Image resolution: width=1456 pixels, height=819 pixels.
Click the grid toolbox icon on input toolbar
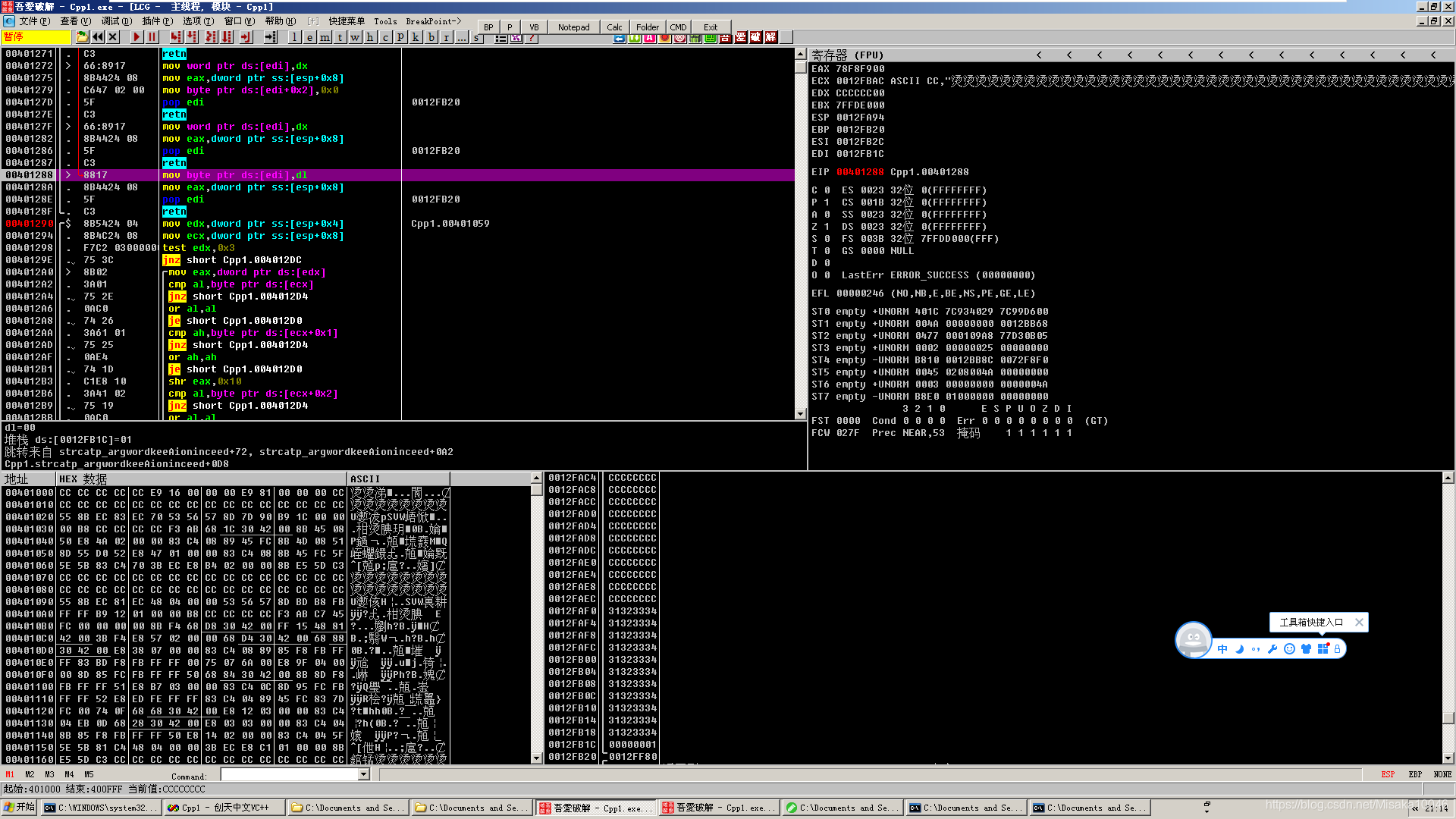click(1323, 648)
